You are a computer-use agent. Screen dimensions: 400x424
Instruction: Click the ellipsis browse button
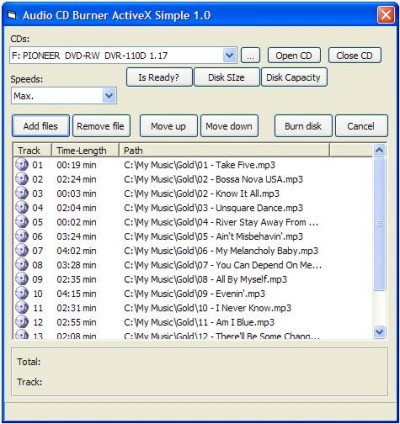[250, 55]
